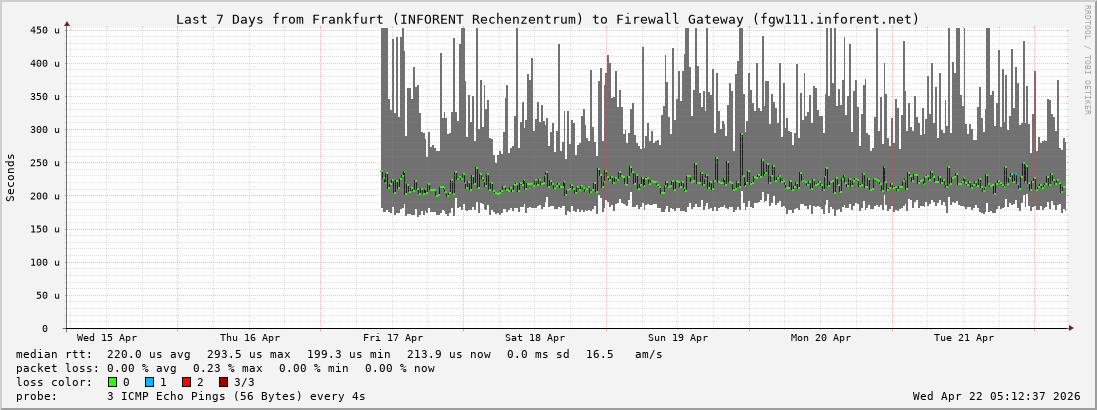Select the Fri 17 Apr date label
Screen dimensions: 1097x410
pos(393,338)
